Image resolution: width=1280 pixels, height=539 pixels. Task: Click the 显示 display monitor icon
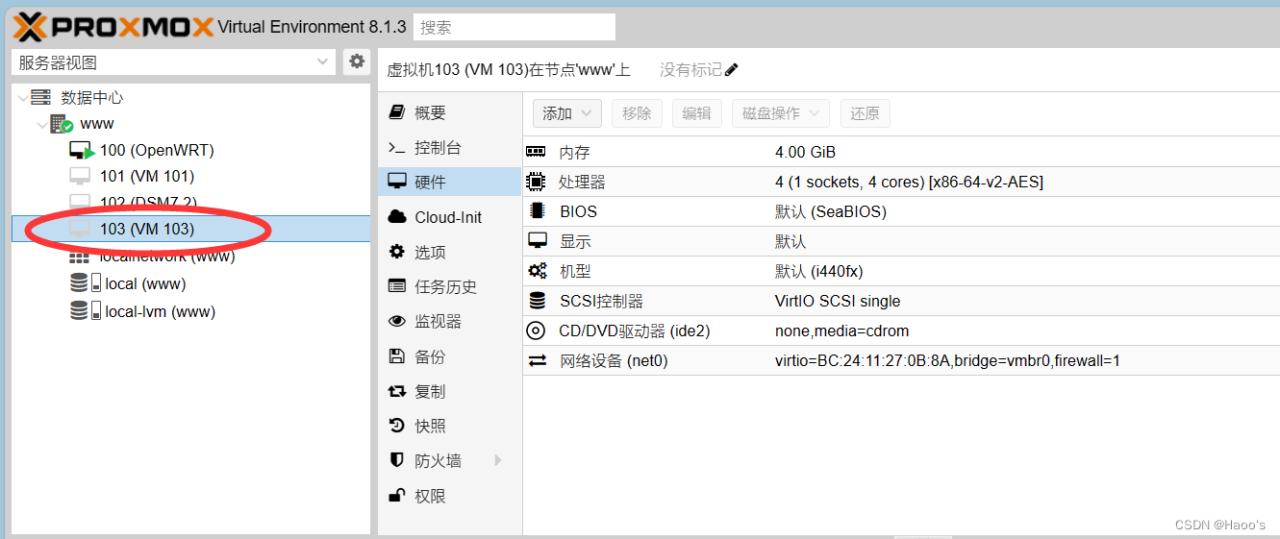click(537, 241)
